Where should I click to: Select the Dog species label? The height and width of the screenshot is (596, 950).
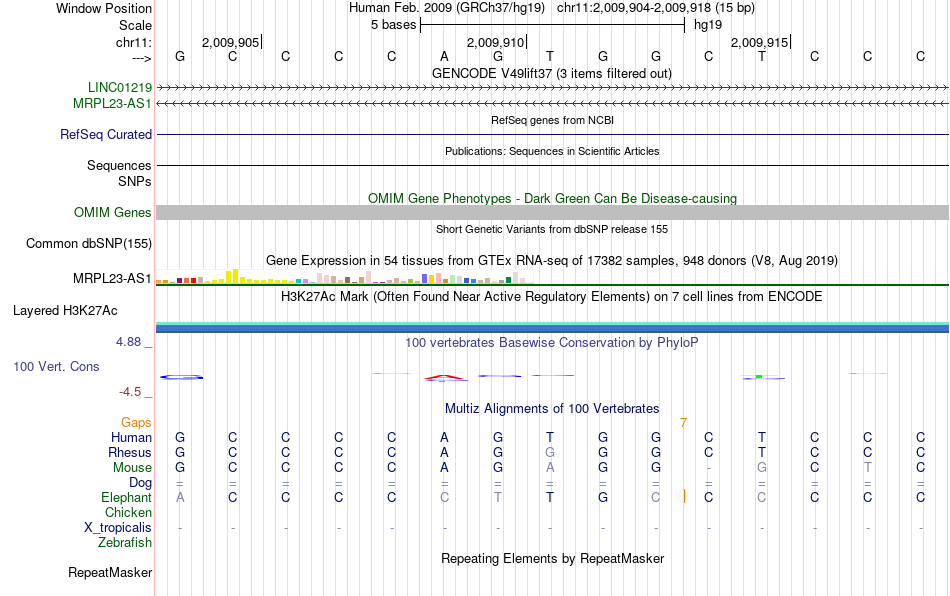tap(140, 483)
